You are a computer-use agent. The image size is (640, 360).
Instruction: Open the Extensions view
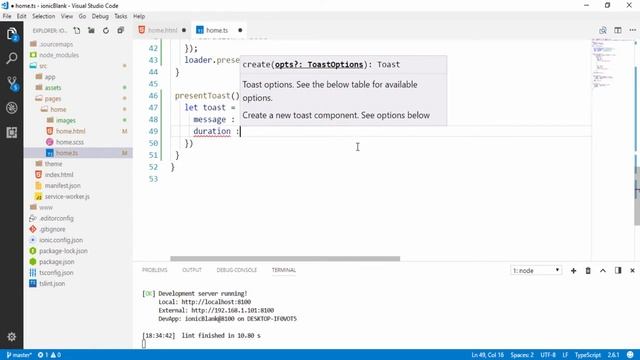point(12,132)
